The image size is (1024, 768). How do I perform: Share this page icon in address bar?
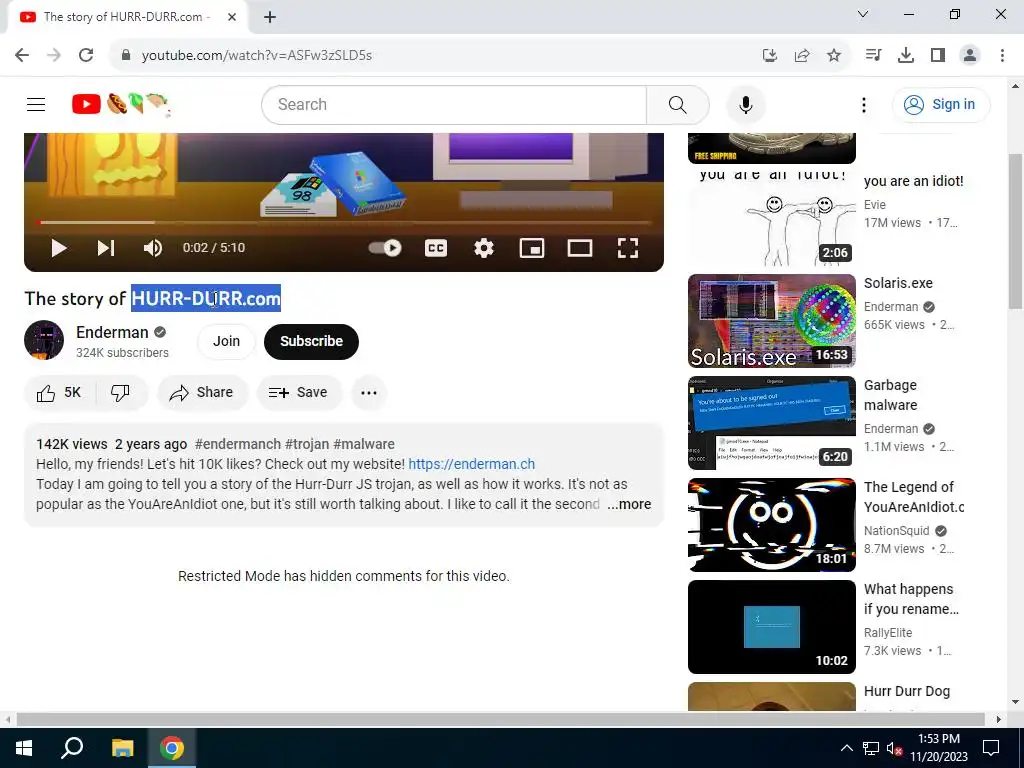(802, 56)
